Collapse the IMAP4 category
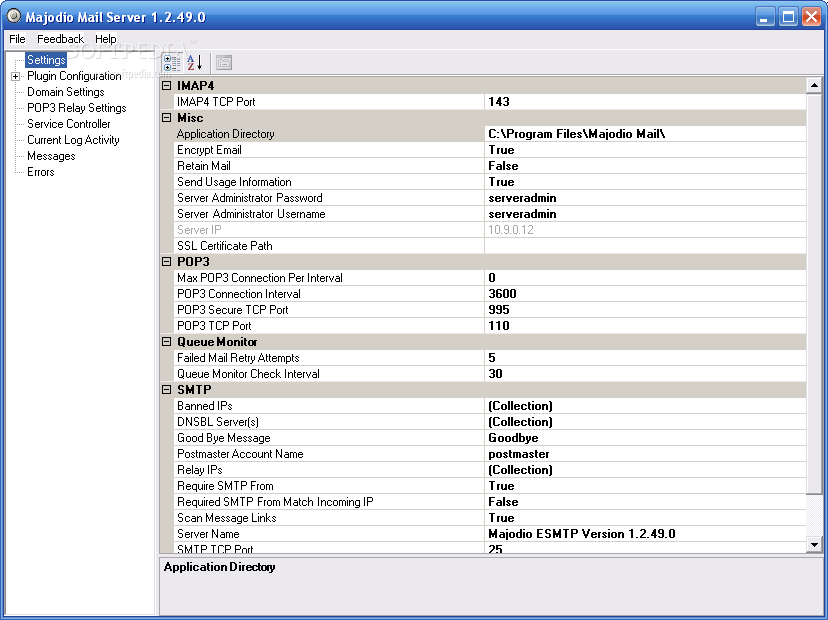 167,86
